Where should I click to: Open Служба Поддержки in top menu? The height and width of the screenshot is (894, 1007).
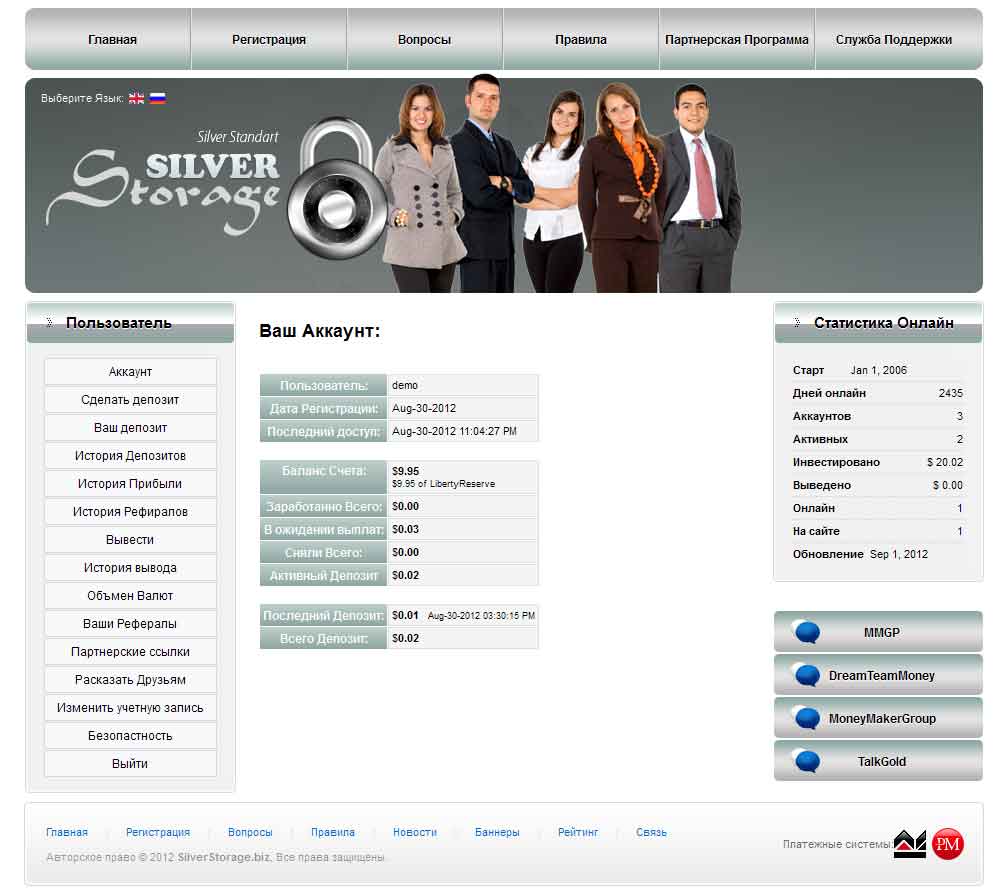[894, 39]
